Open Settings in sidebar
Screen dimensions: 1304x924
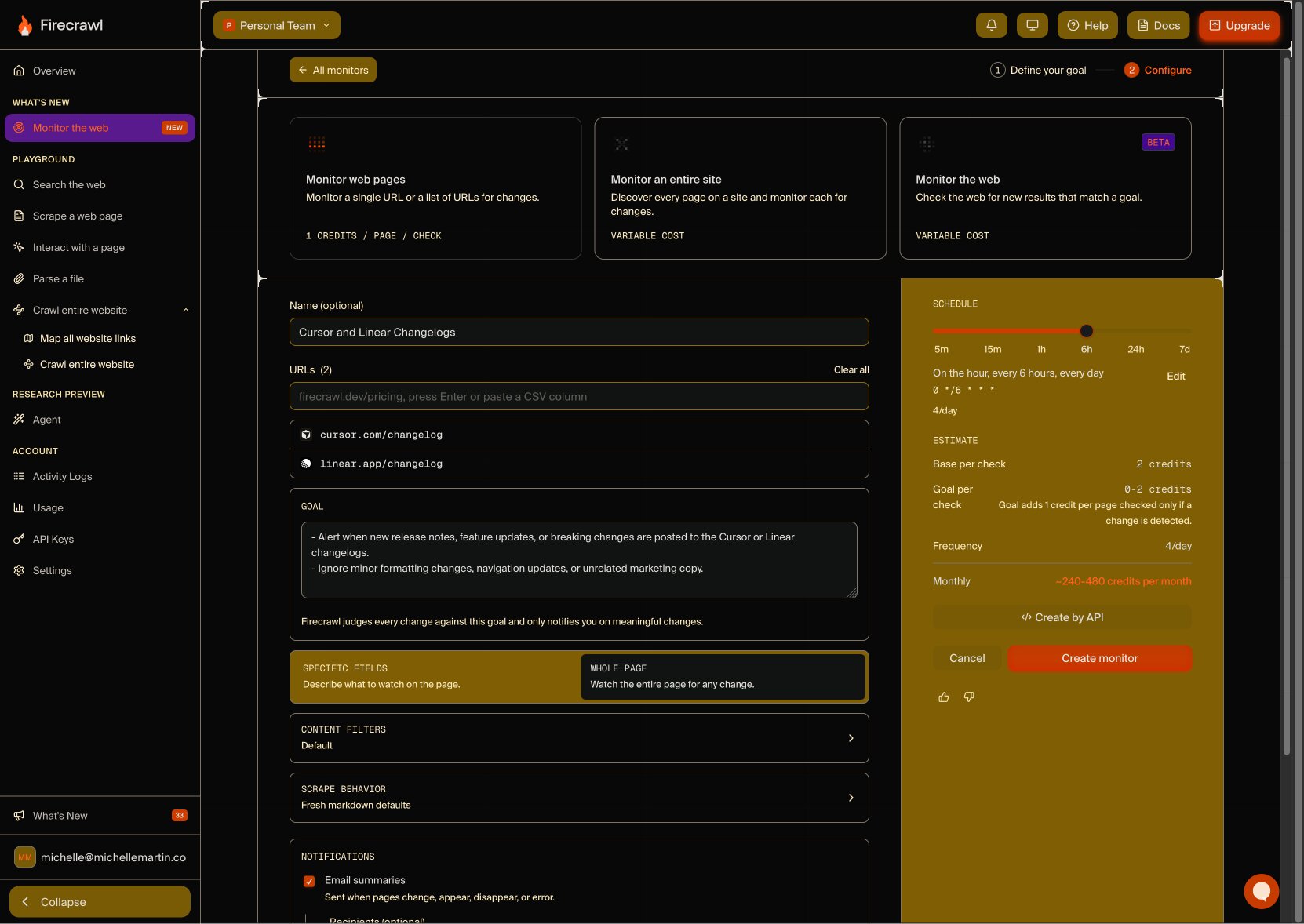[x=100, y=571]
